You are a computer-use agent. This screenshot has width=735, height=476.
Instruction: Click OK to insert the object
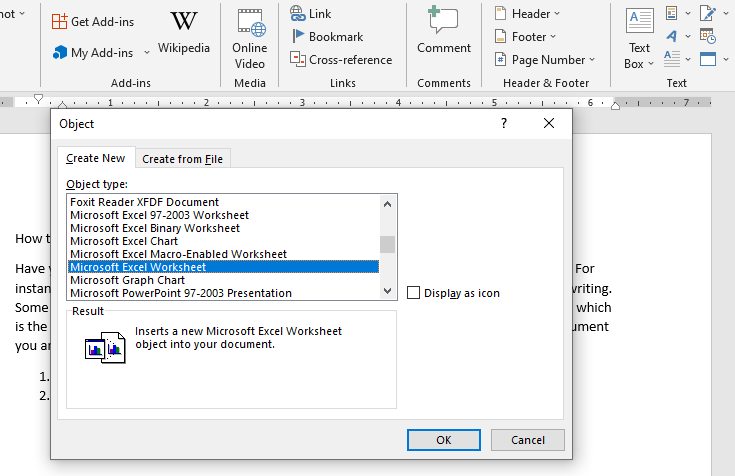click(x=443, y=440)
